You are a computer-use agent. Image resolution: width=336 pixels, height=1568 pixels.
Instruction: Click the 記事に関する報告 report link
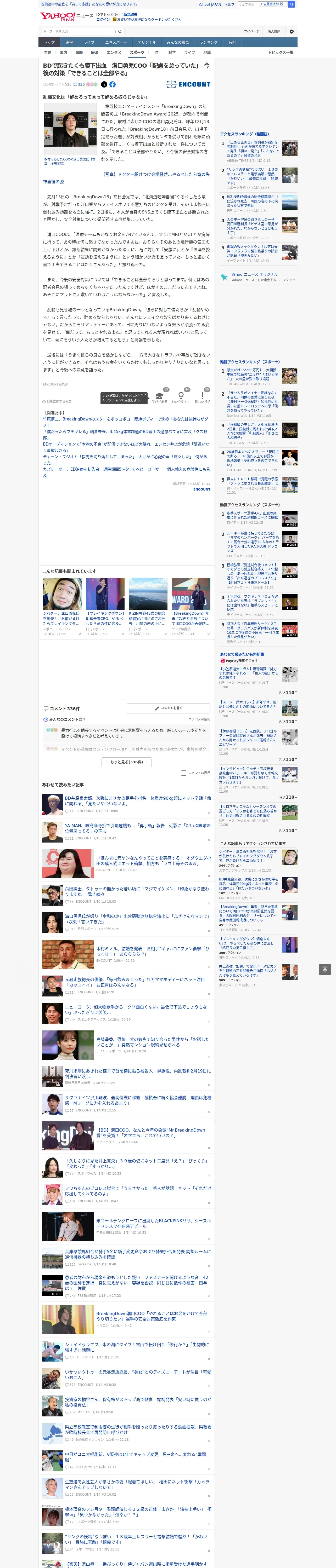pyautogui.click(x=57, y=402)
